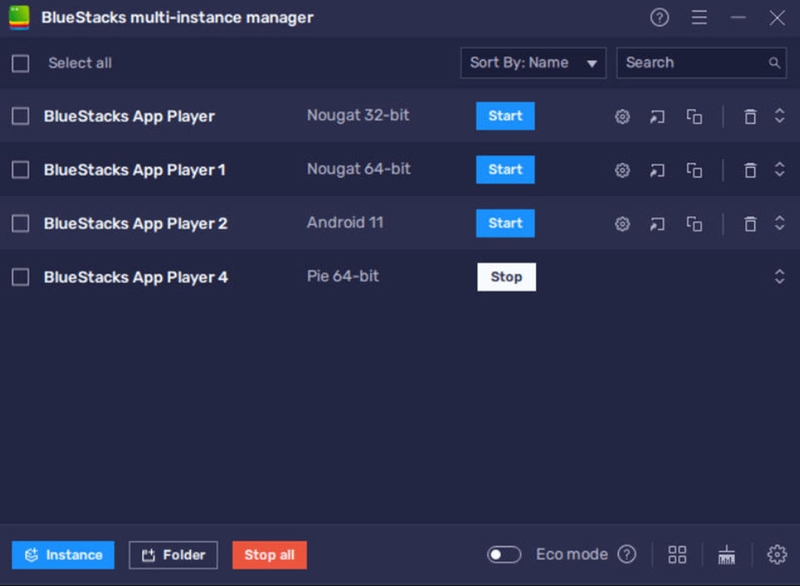Minimize the multi-instance manager window

coord(738,18)
